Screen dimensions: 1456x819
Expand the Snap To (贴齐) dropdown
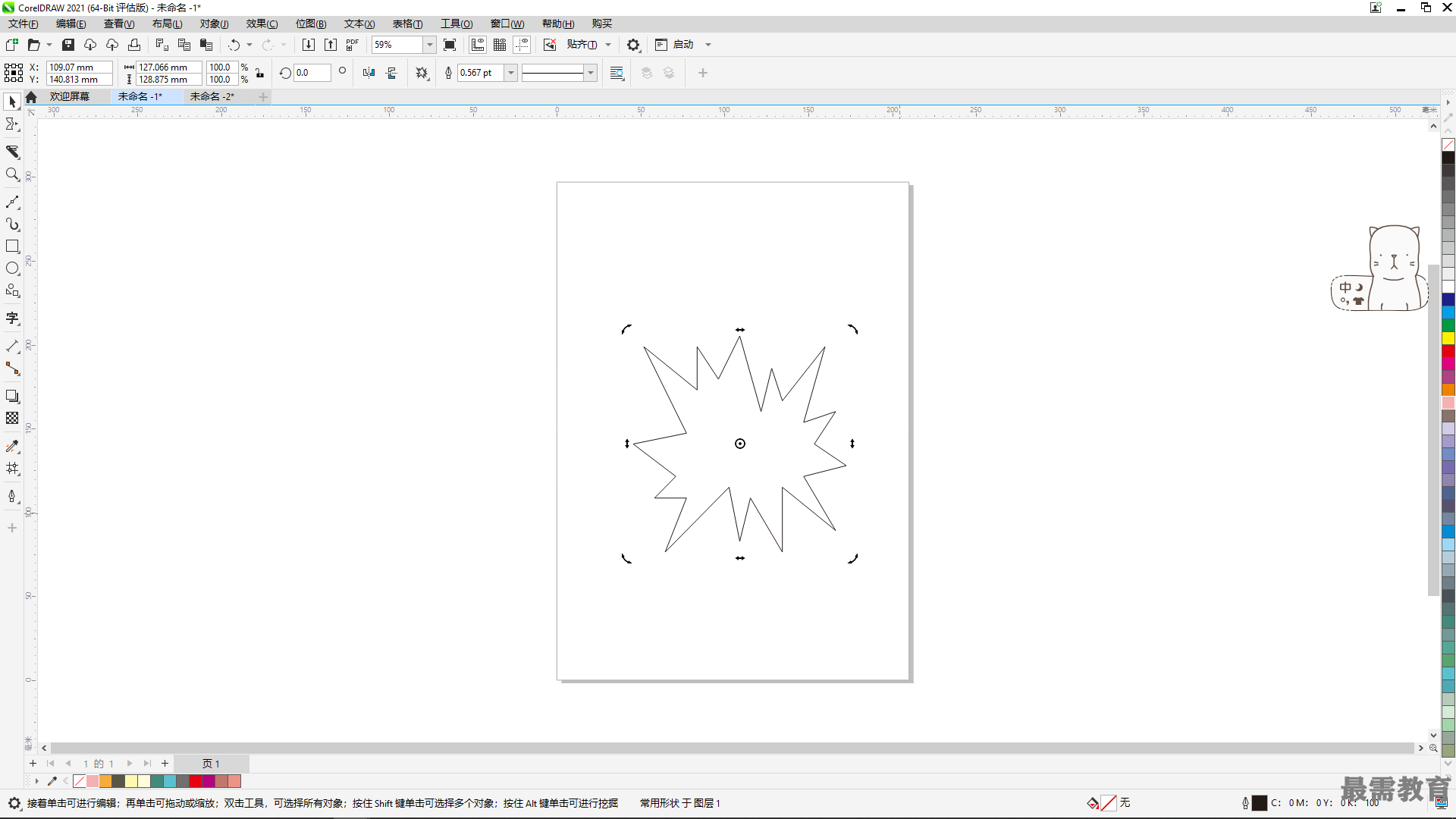(608, 45)
